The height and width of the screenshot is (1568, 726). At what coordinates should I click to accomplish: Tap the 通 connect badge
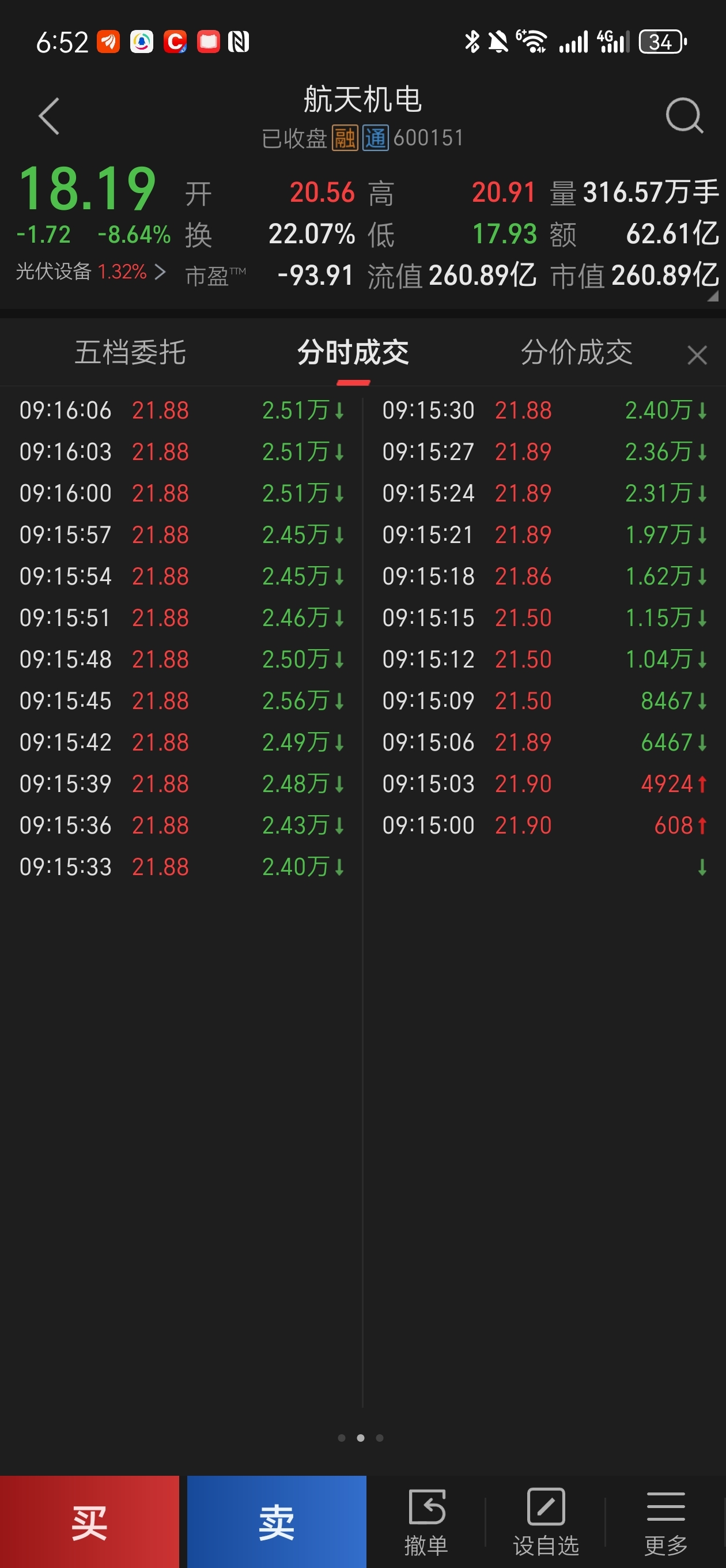pyautogui.click(x=376, y=138)
